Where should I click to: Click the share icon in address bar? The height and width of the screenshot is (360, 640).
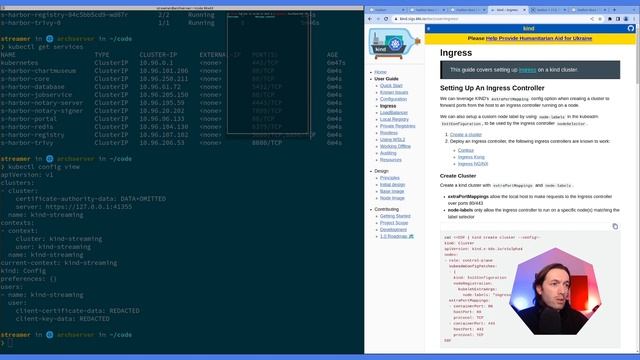[592, 19]
